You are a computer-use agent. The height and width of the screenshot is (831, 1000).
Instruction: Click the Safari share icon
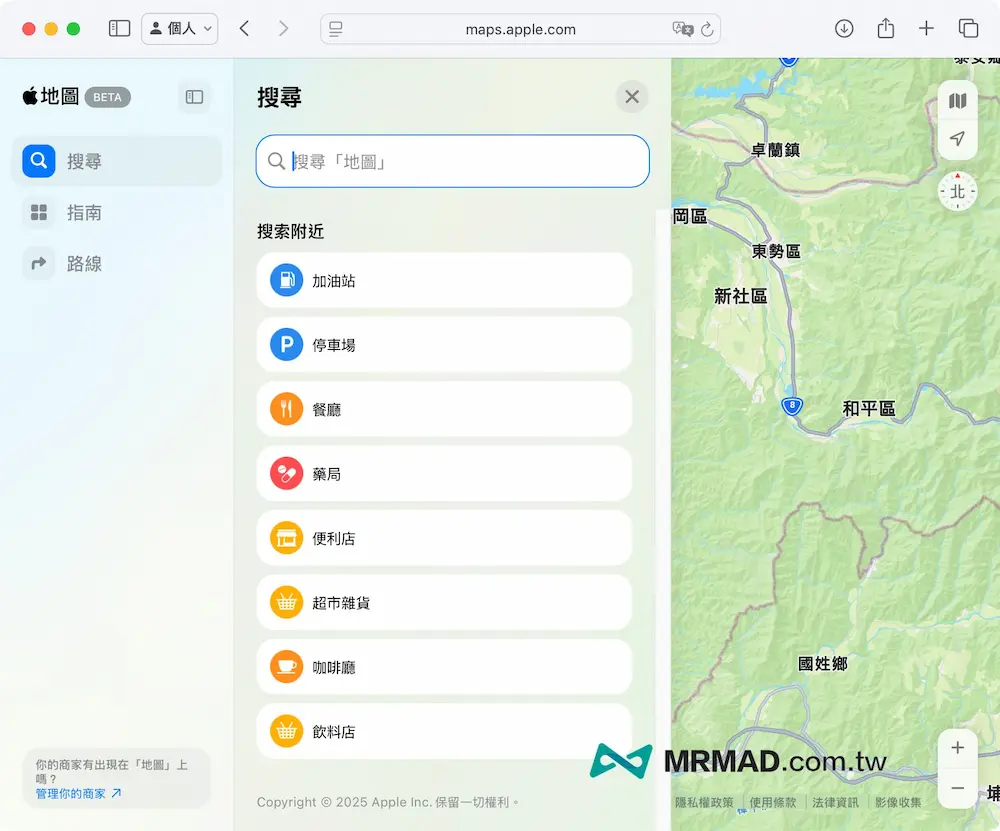pyautogui.click(x=885, y=29)
